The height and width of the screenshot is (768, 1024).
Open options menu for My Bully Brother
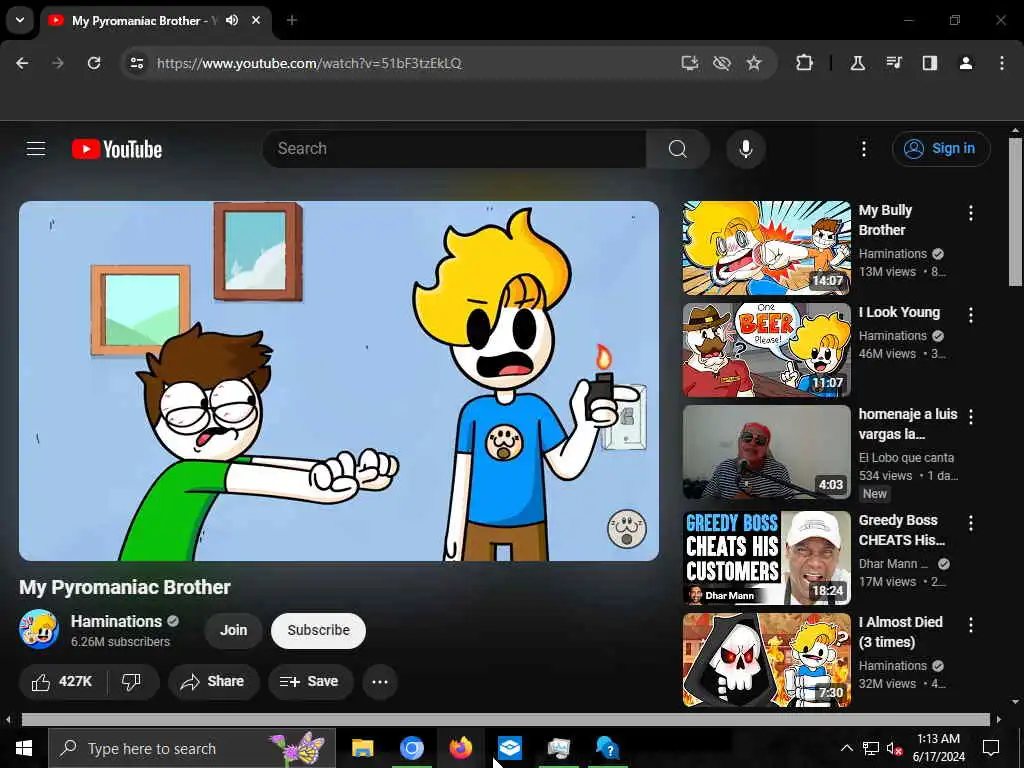970,213
